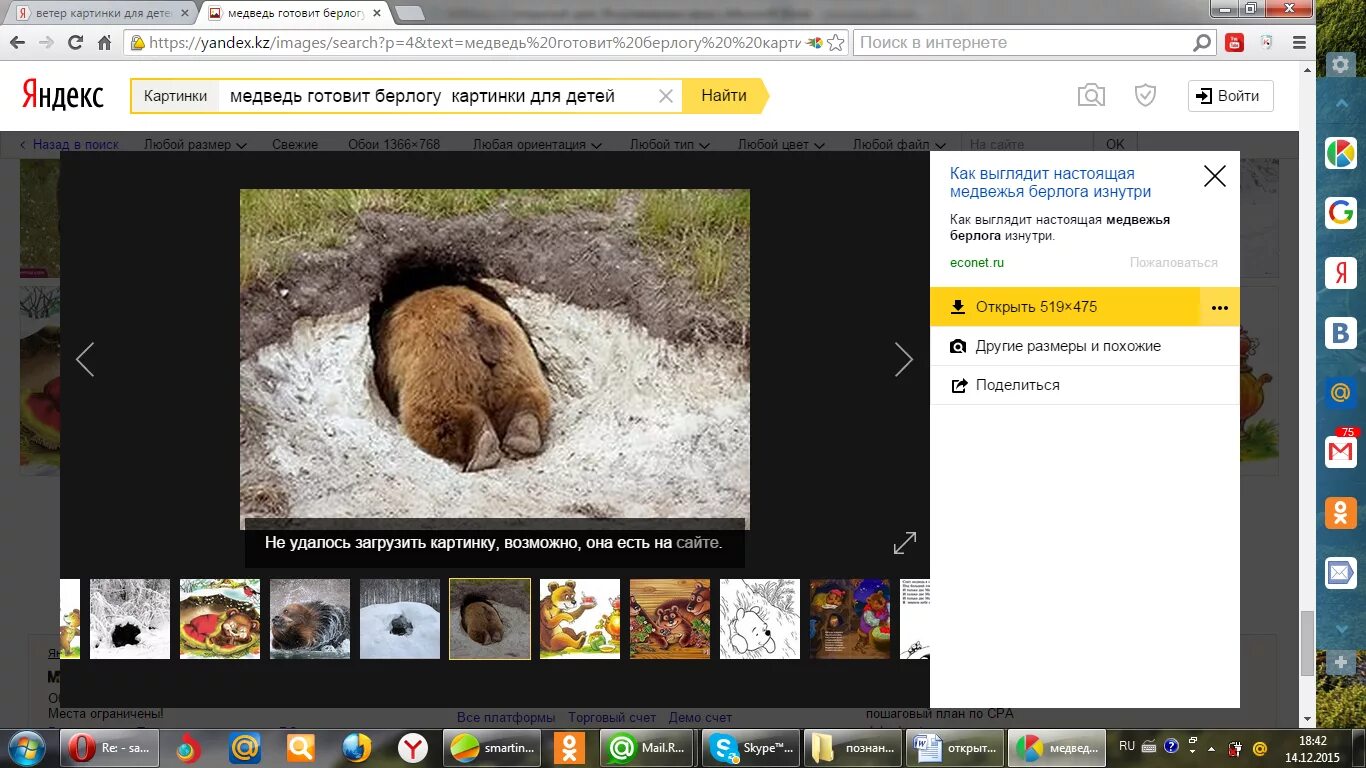Viewport: 1366px width, 768px height.
Task: Open the Windows Start button
Action: tap(27, 747)
